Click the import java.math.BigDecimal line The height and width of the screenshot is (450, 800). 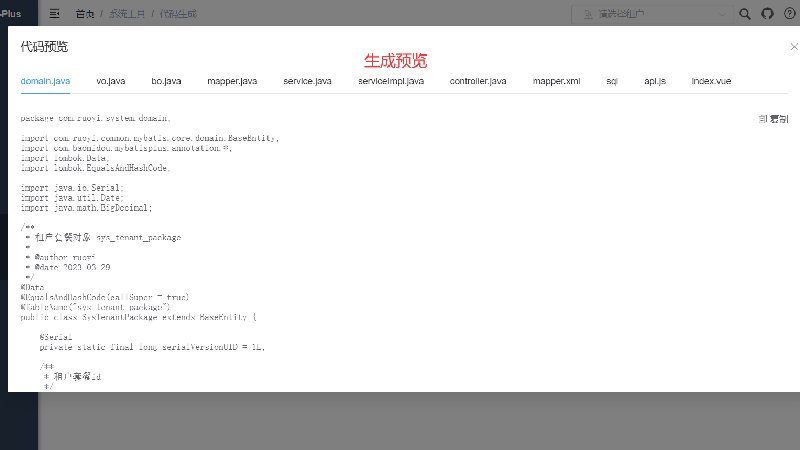86,208
